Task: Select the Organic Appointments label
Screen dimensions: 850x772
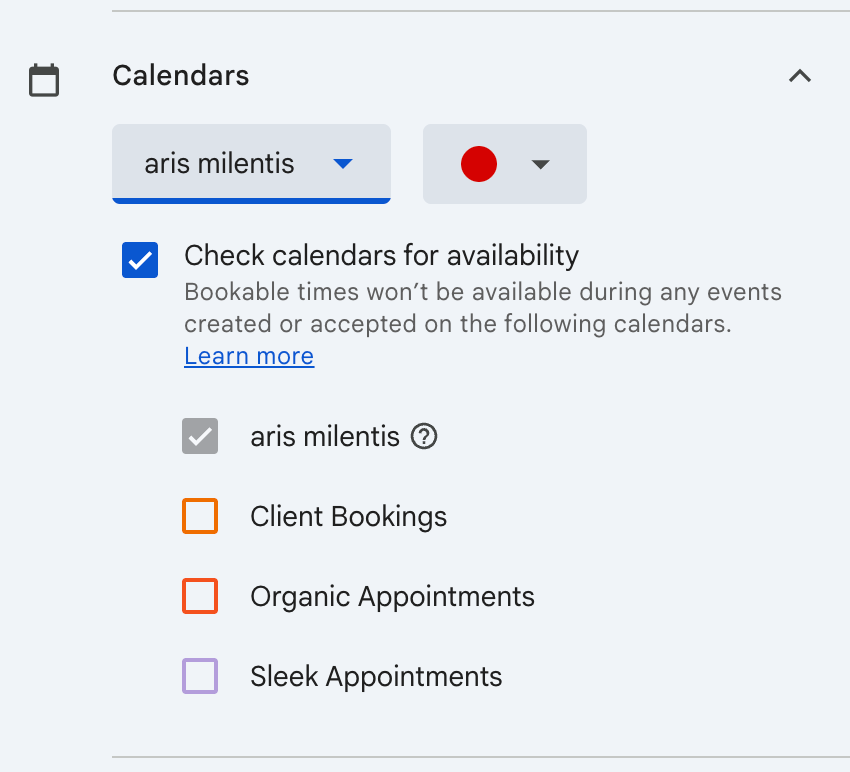Action: 392,597
